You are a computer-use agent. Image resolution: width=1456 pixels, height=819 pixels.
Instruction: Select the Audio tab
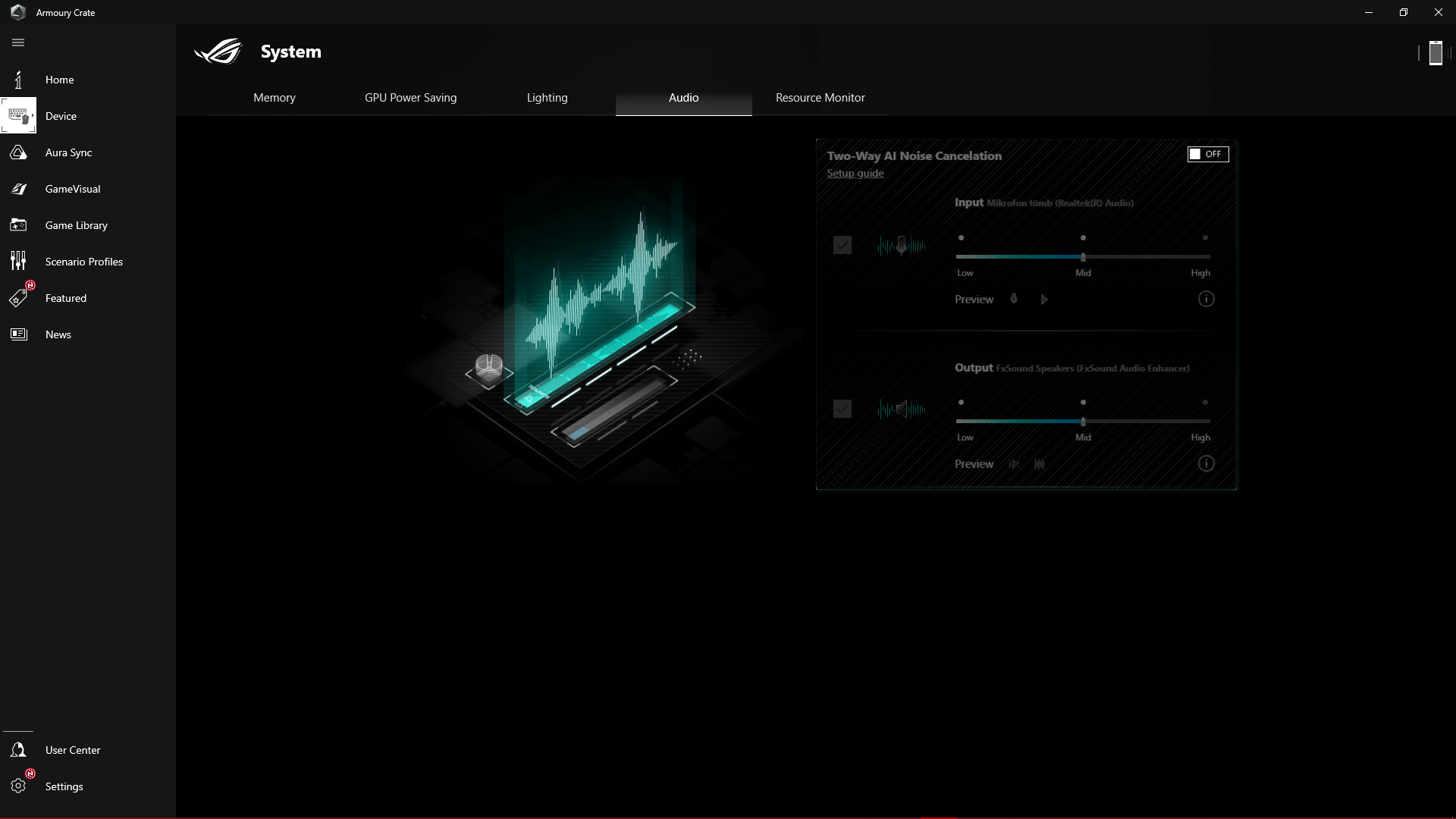coord(684,98)
